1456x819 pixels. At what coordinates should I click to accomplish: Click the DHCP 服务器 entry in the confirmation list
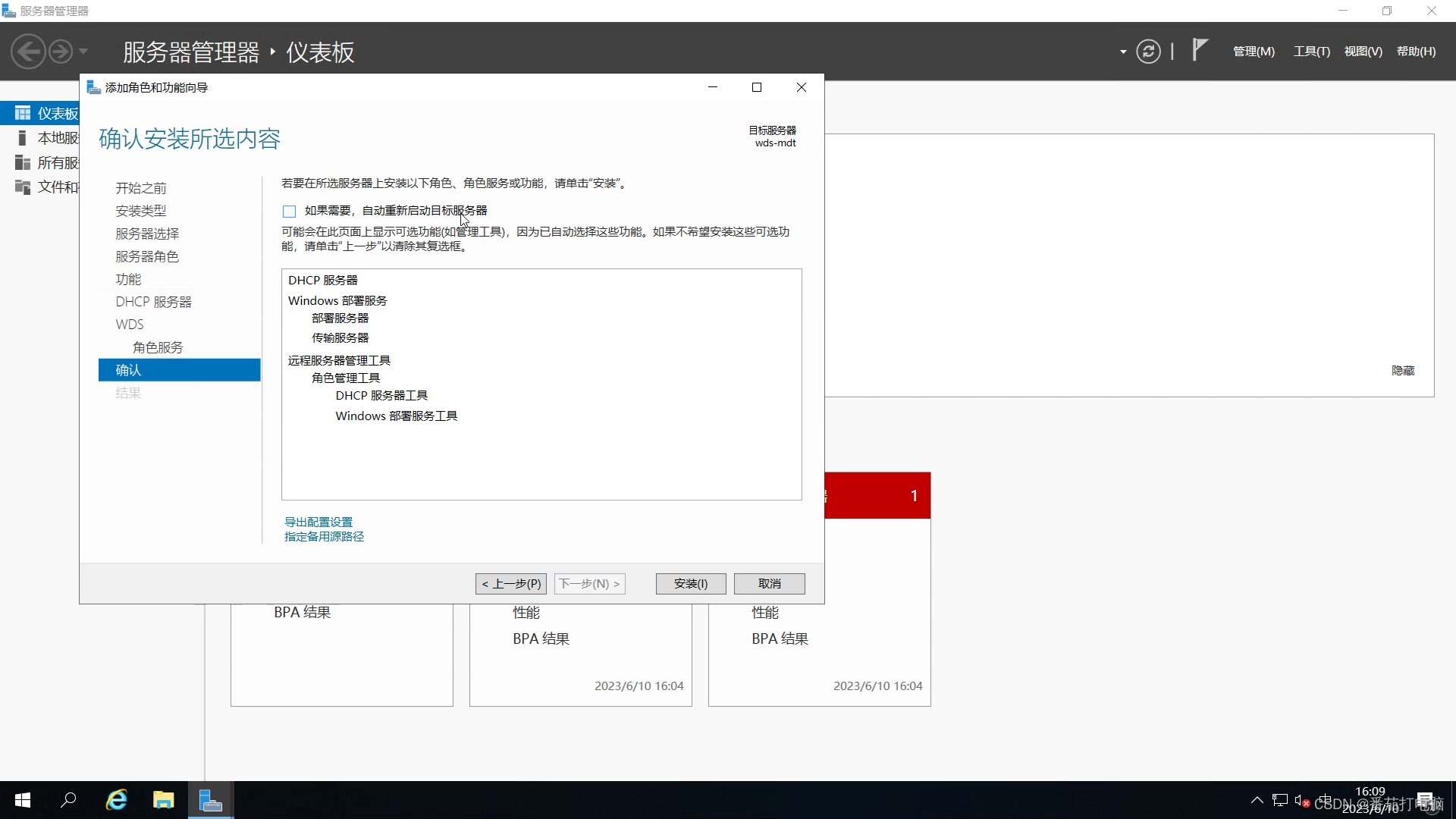tap(323, 281)
